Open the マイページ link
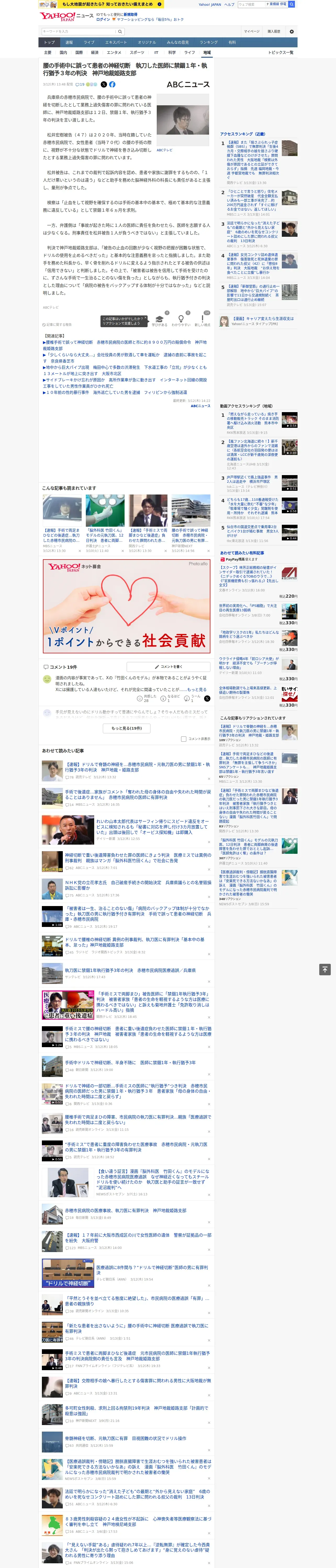This screenshot has width=336, height=1568. point(252,32)
